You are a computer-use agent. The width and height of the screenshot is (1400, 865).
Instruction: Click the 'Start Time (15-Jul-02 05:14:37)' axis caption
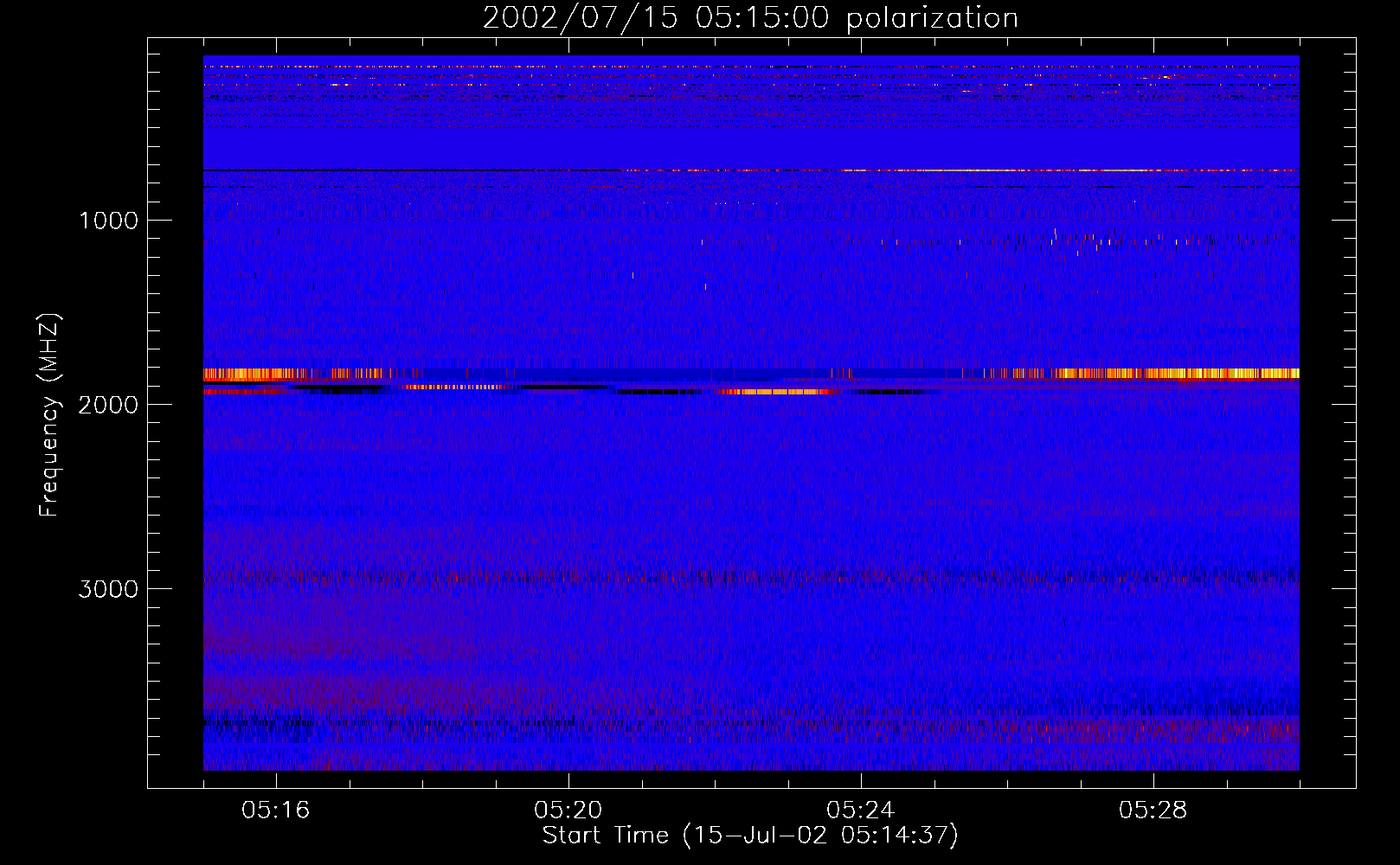750,836
